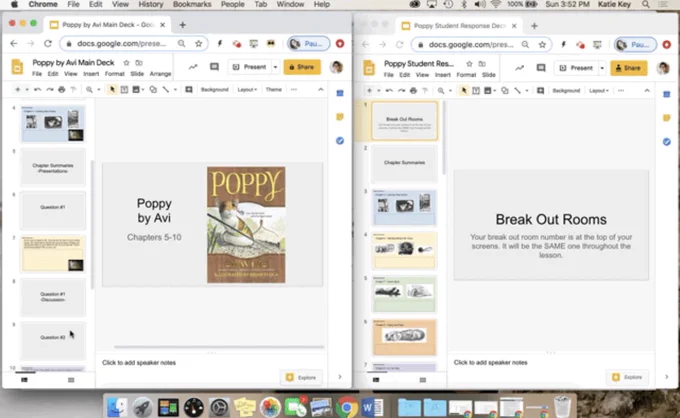Open Insert menu in Main Deck
The height and width of the screenshot is (418, 680).
(91, 74)
